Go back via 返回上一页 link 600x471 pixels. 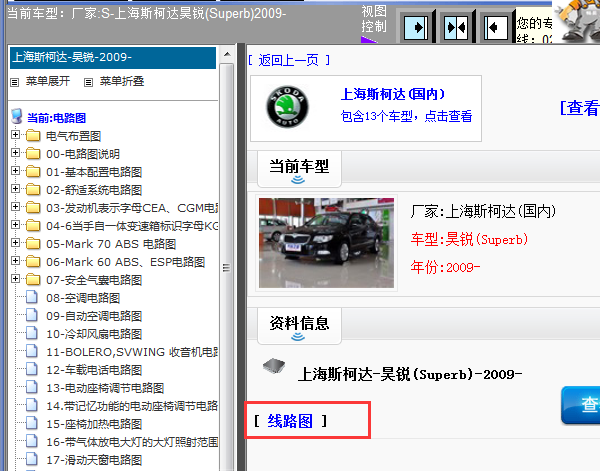289,60
